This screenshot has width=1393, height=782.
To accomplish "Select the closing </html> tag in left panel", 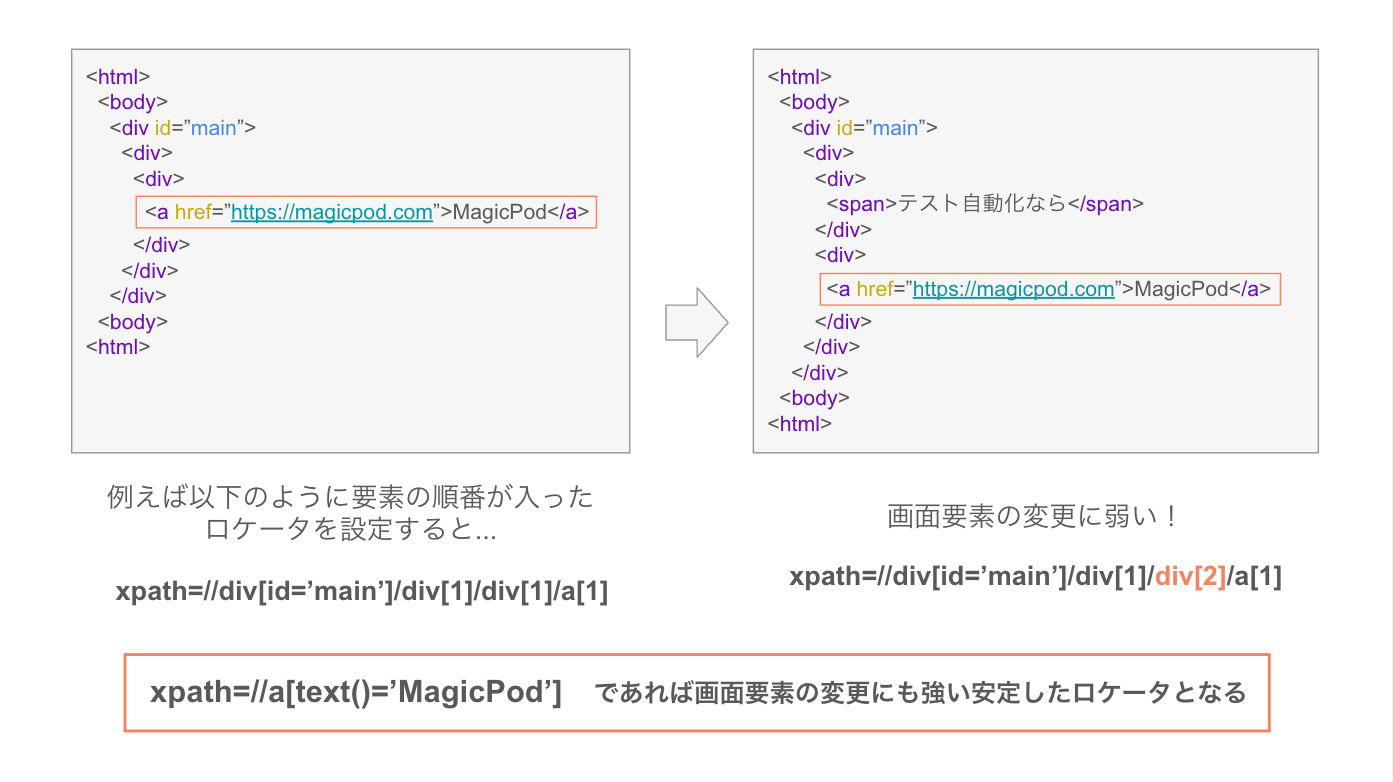I will point(117,346).
